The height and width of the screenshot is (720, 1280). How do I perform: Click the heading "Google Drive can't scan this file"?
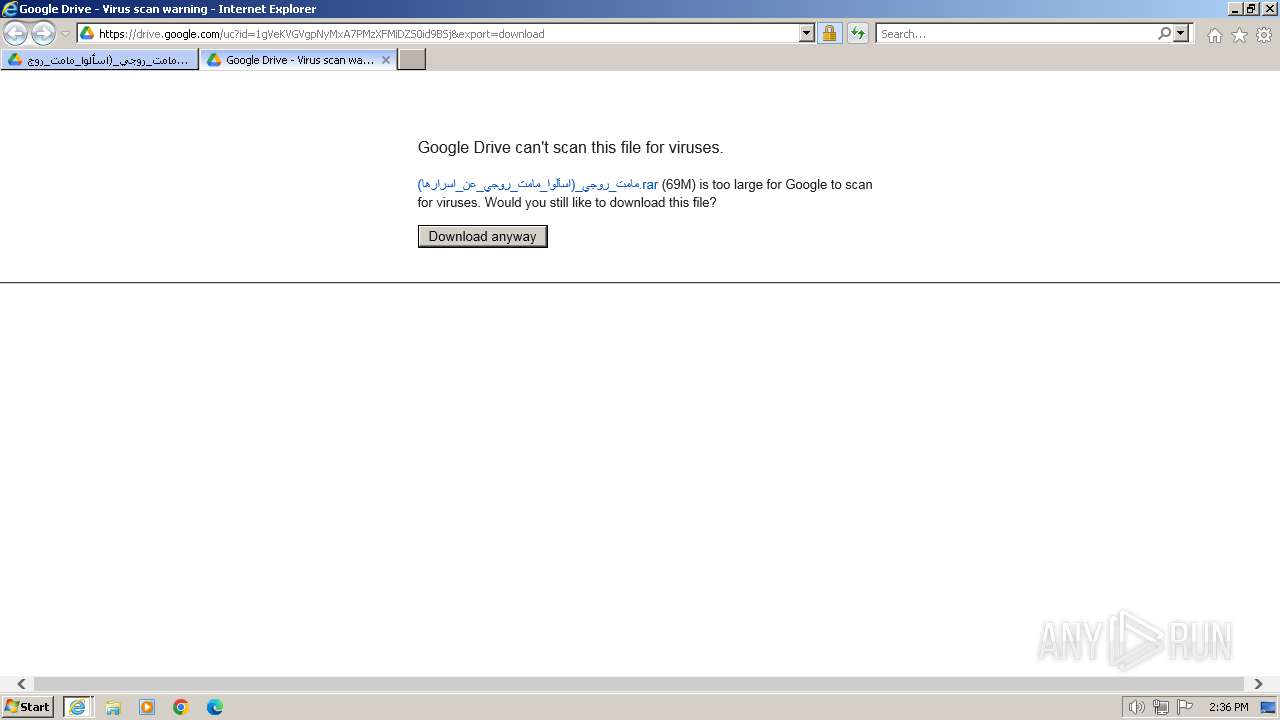[x=570, y=147]
